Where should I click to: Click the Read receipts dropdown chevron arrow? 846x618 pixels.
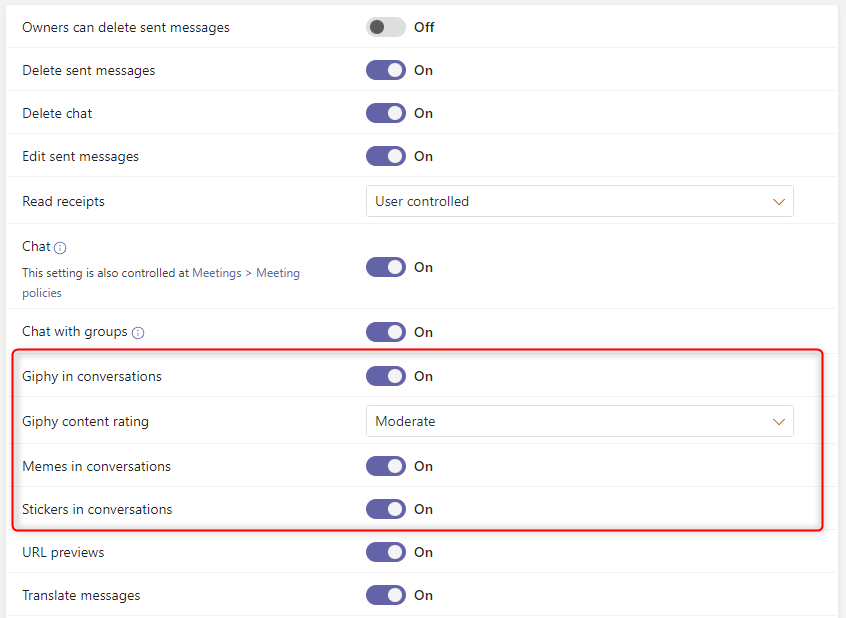779,201
